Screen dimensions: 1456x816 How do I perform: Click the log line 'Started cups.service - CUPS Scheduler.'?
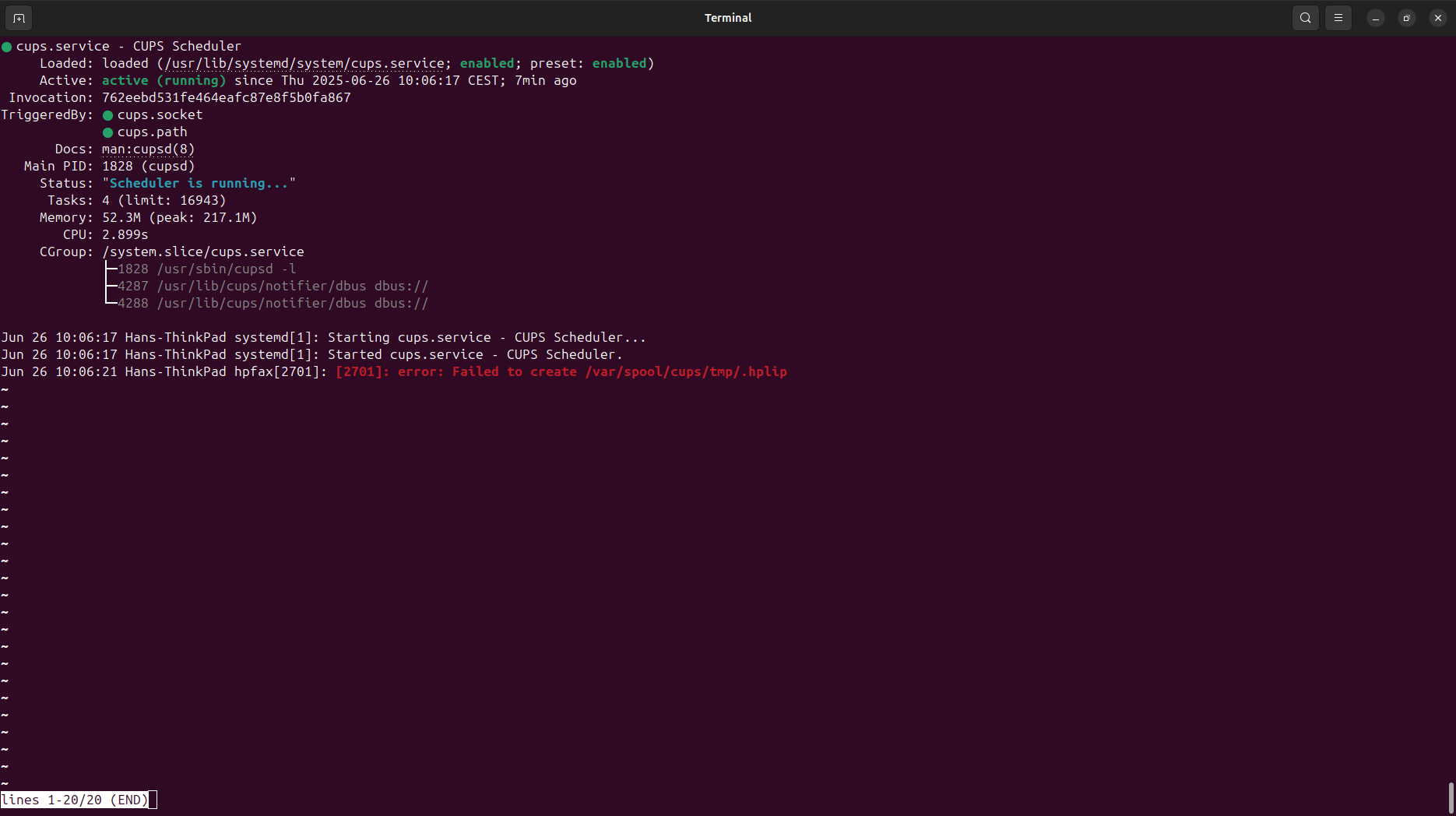475,354
